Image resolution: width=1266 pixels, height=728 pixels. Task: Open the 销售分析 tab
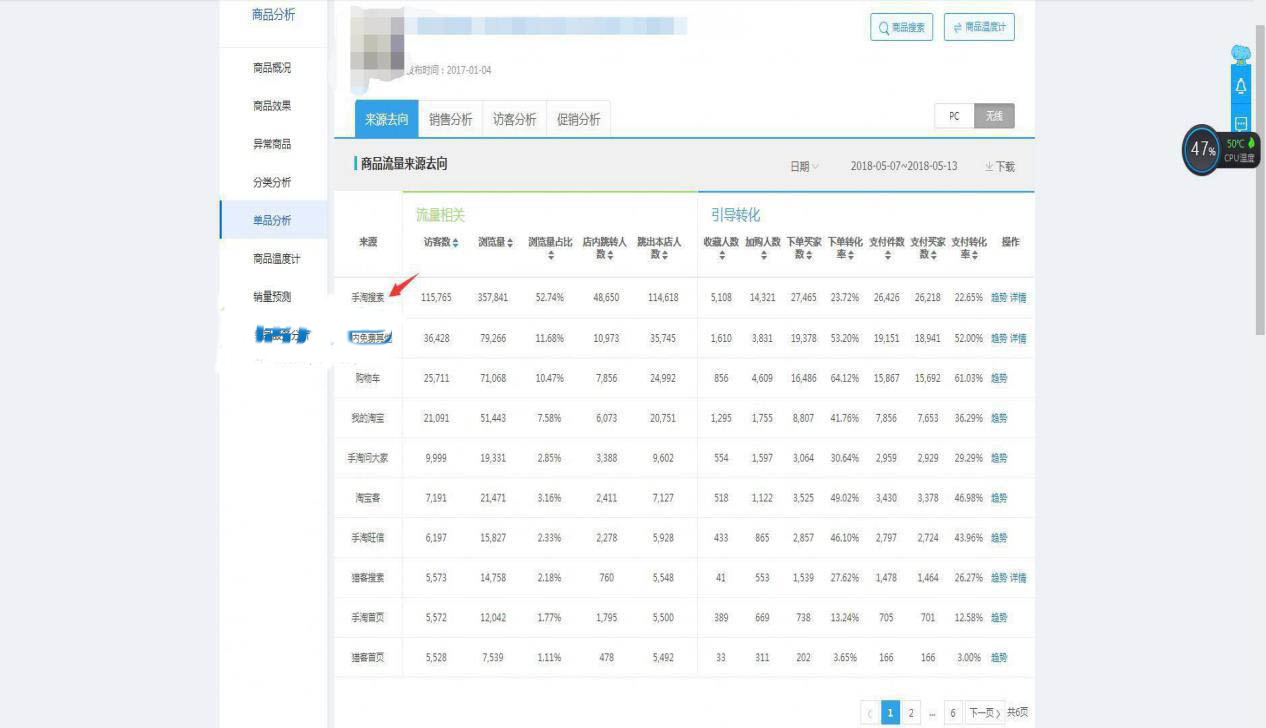coord(450,119)
